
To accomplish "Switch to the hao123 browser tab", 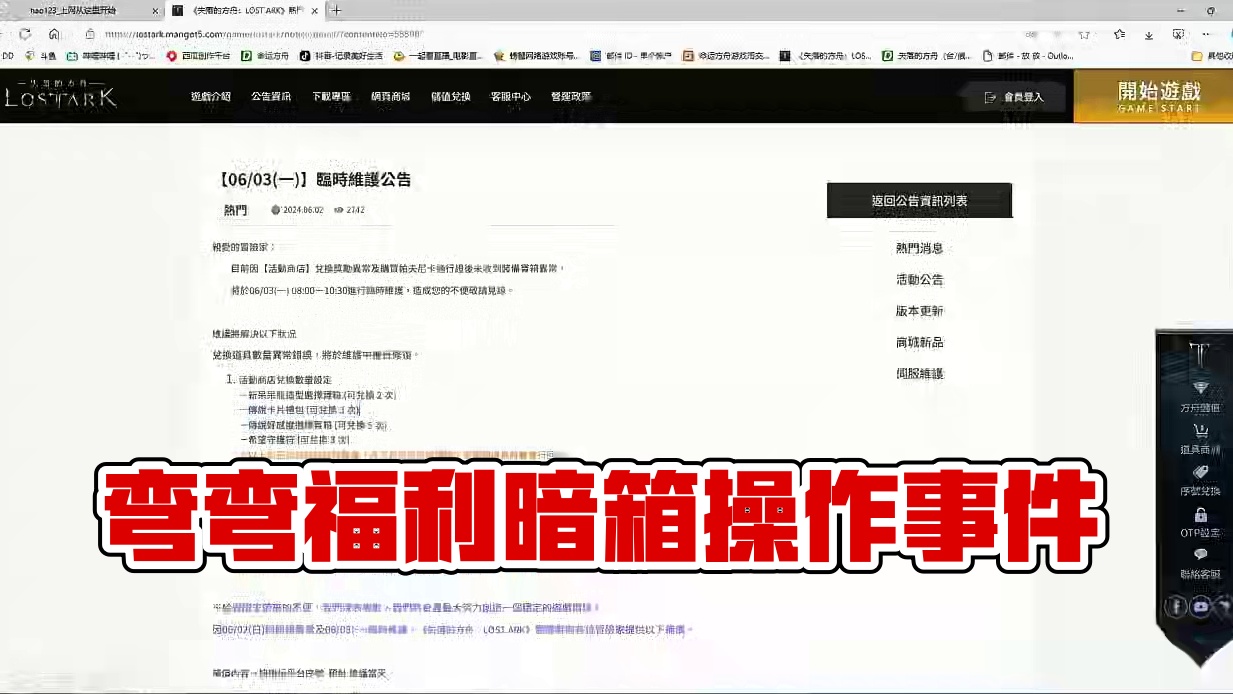I will click(x=75, y=11).
